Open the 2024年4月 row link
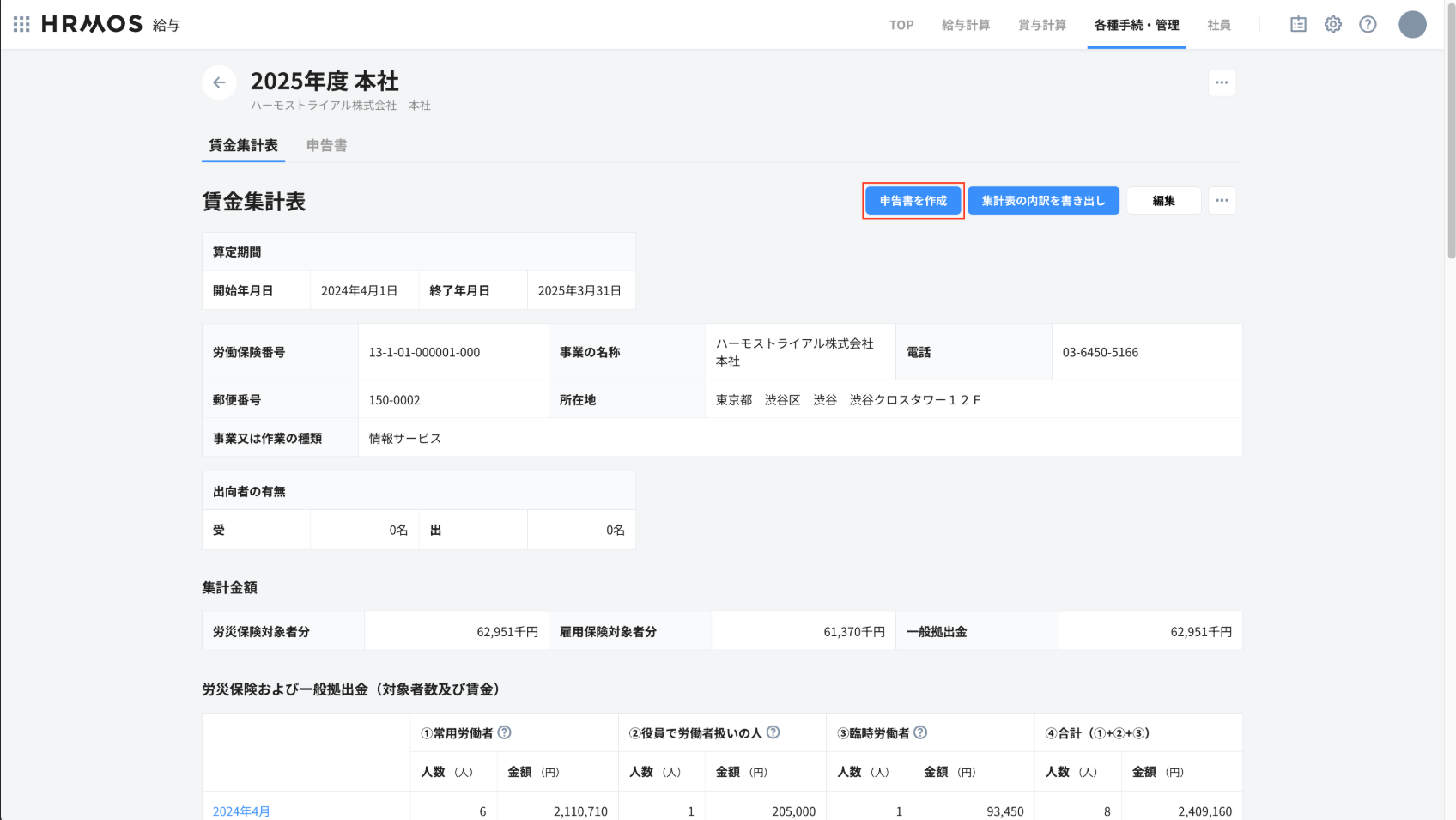Screen dimensions: 1456x820 [x=241, y=811]
